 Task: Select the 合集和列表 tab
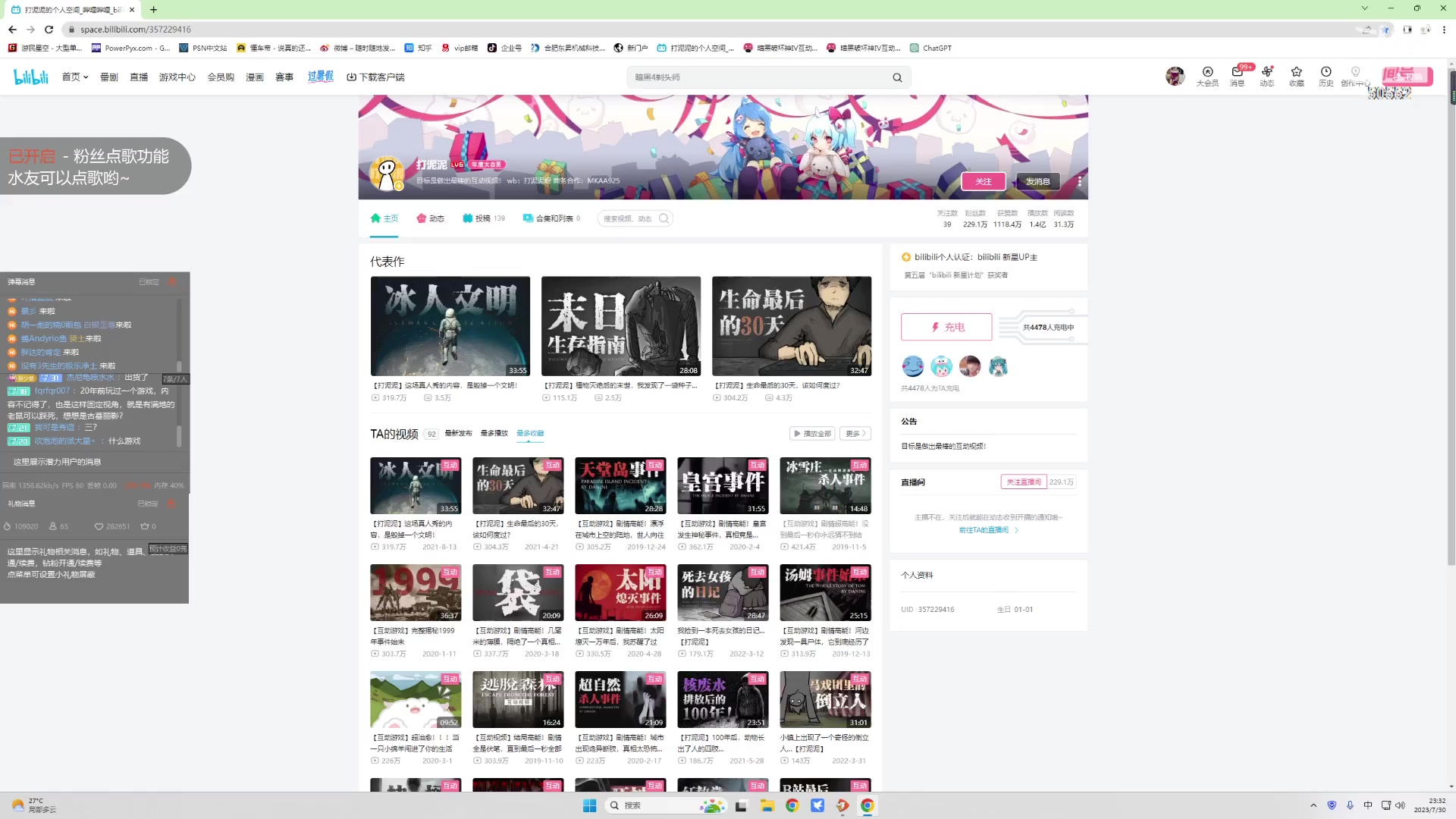(x=551, y=218)
